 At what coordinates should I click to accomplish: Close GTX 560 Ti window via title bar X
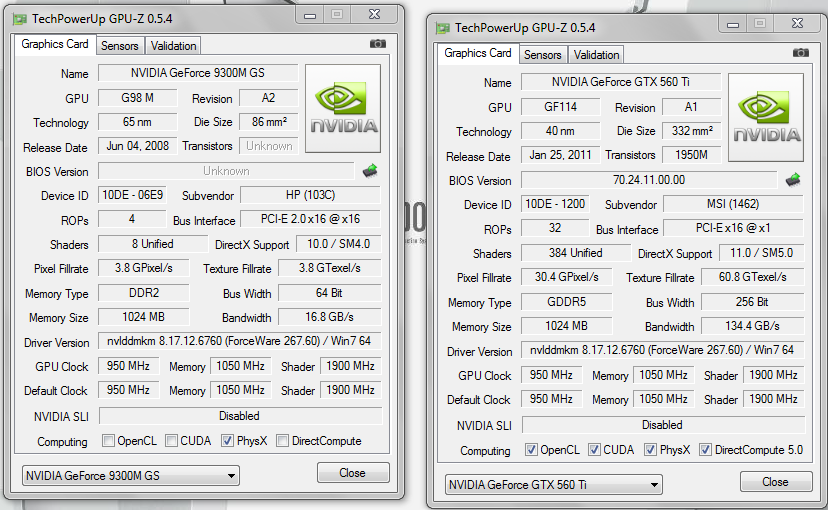click(797, 24)
